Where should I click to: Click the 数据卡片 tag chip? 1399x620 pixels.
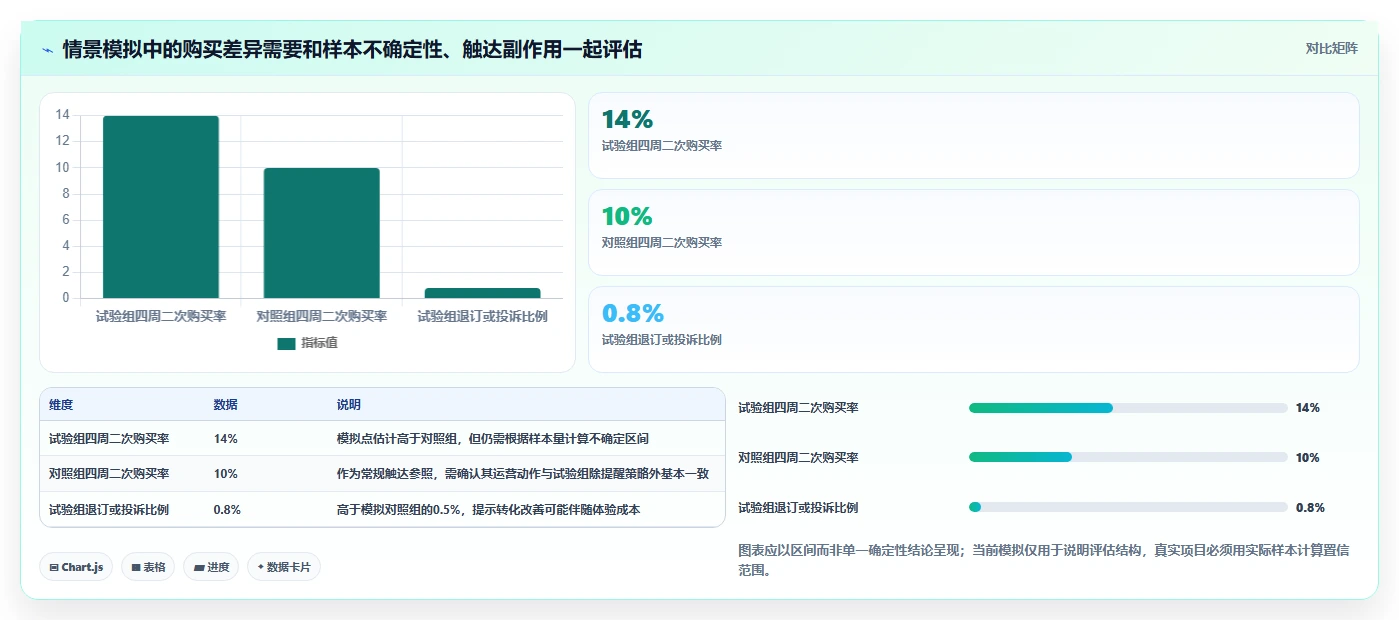tap(284, 567)
